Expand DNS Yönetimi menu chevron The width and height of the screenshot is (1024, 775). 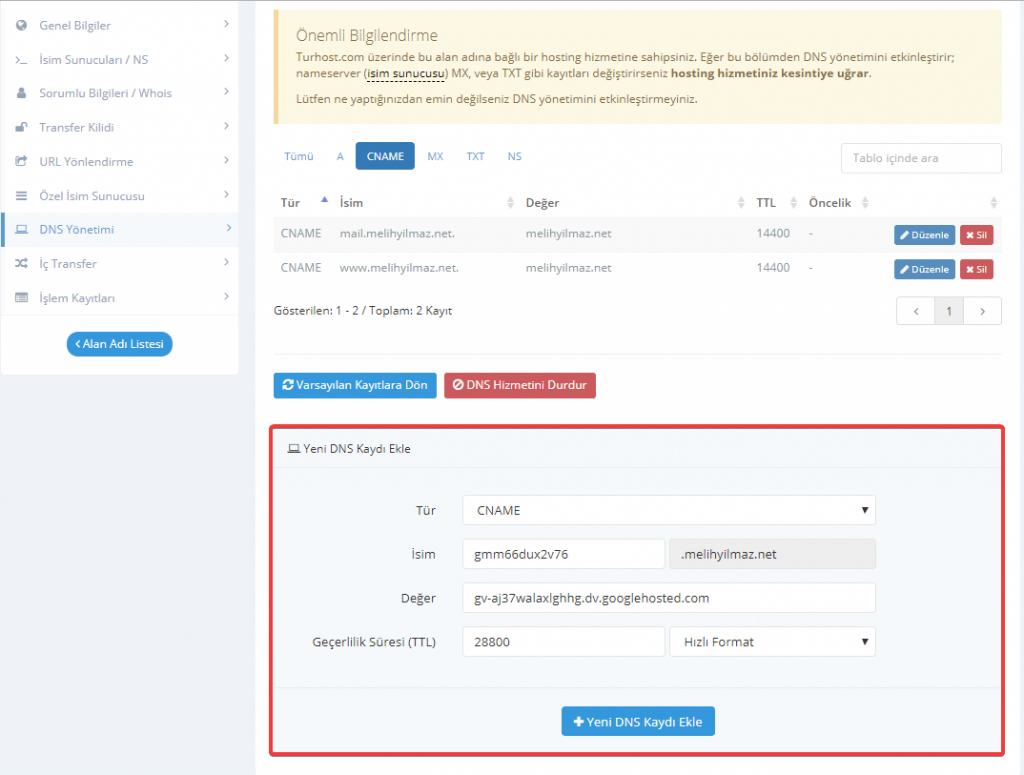(x=228, y=229)
